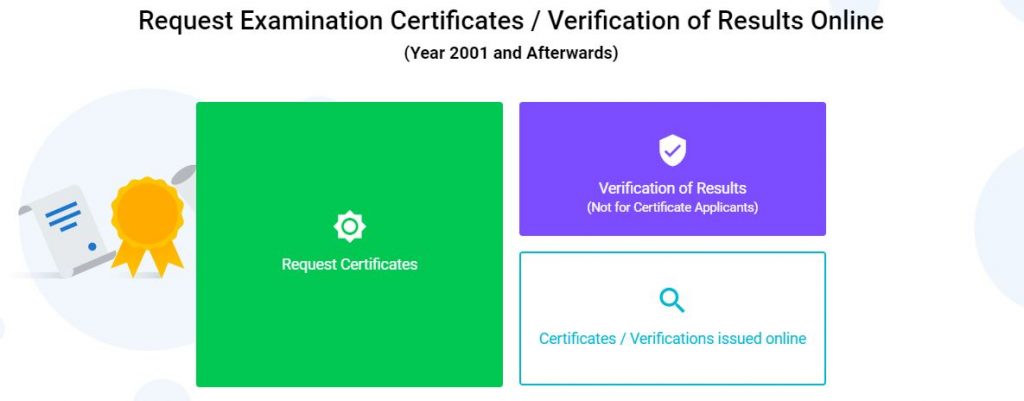
Task: Click the scroll document illustration
Action: [x=65, y=230]
